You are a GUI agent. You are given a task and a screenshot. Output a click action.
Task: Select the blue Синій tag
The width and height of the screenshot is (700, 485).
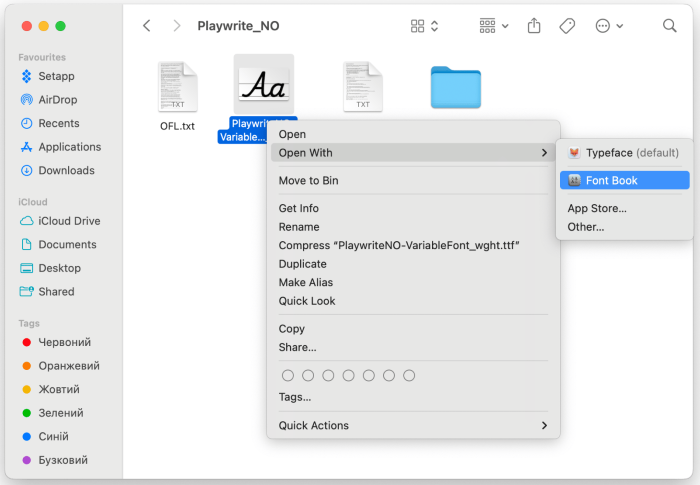coord(45,436)
